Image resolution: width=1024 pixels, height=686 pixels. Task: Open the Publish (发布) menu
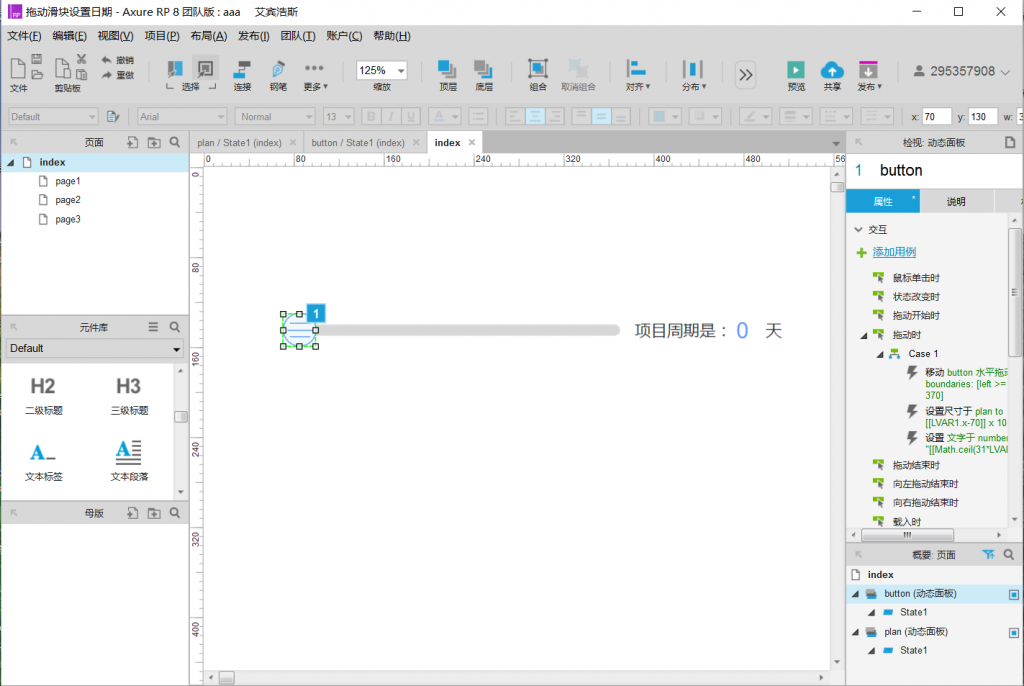tap(869, 75)
